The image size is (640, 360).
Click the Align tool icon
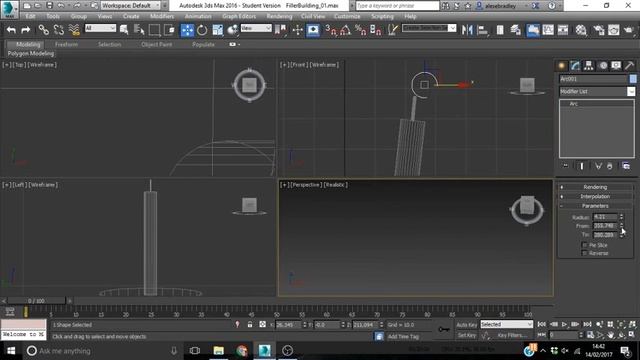pyautogui.click(x=482, y=30)
